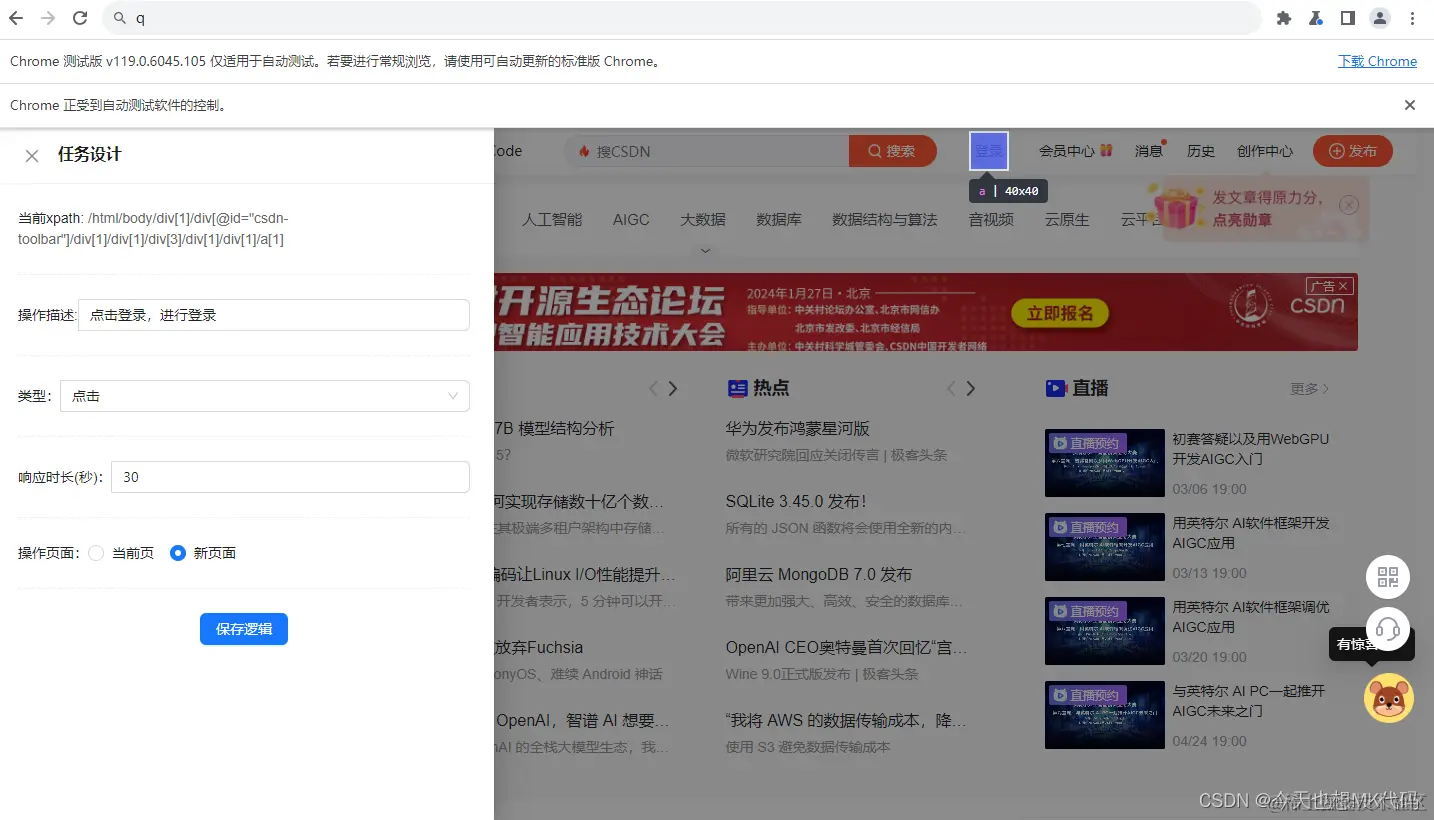Click 更多 link in 直播 section
1434x820 pixels.
(1310, 388)
